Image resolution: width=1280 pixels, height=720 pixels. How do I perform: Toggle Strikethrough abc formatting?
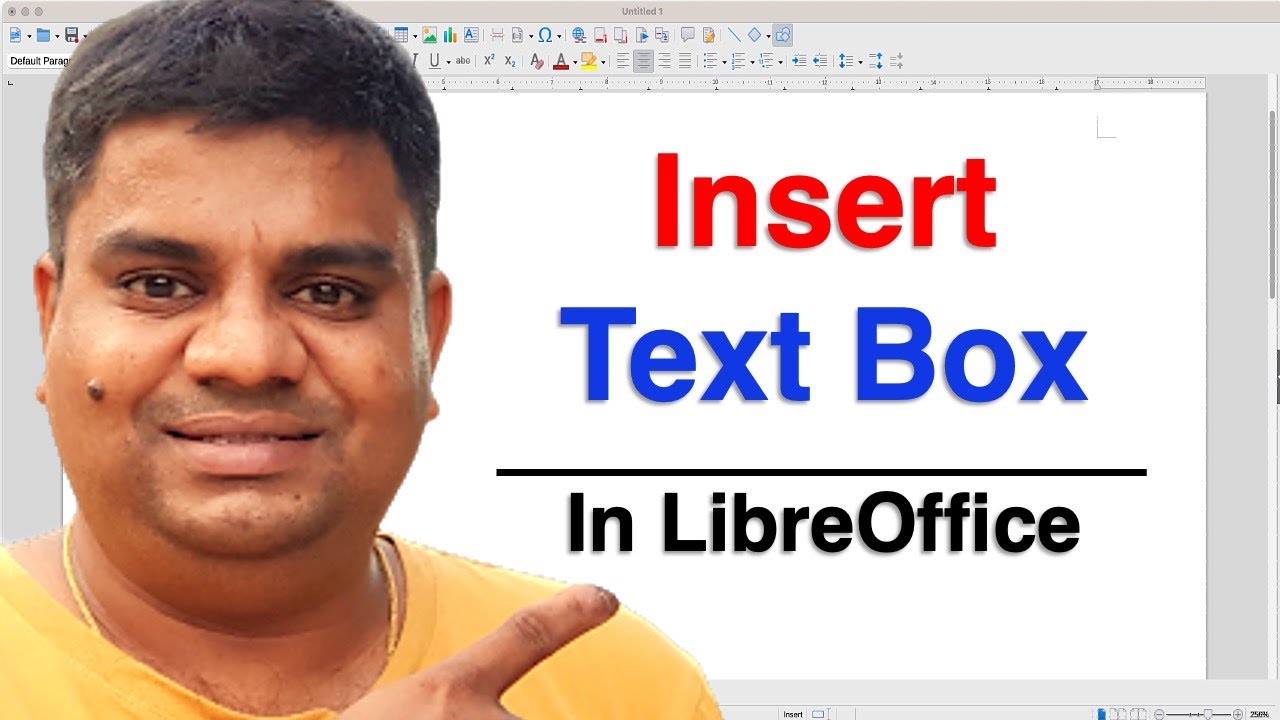(x=463, y=61)
